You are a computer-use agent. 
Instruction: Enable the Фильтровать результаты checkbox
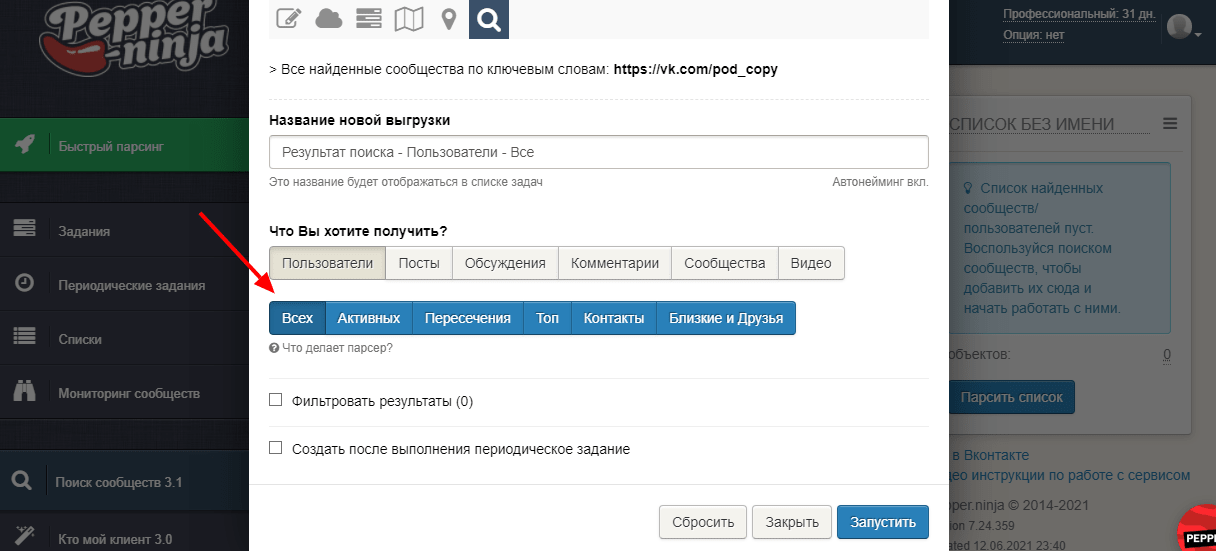(276, 401)
